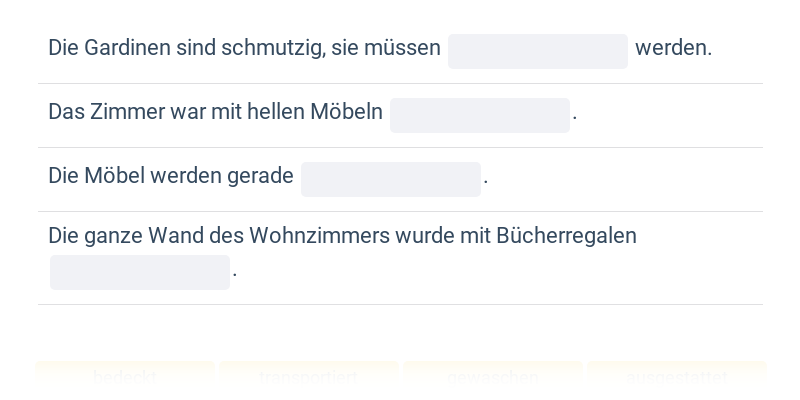Viewport: 800px width, 400px height.
Task: Click the text 'Die Möbel werden gerade'
Action: click(x=171, y=176)
